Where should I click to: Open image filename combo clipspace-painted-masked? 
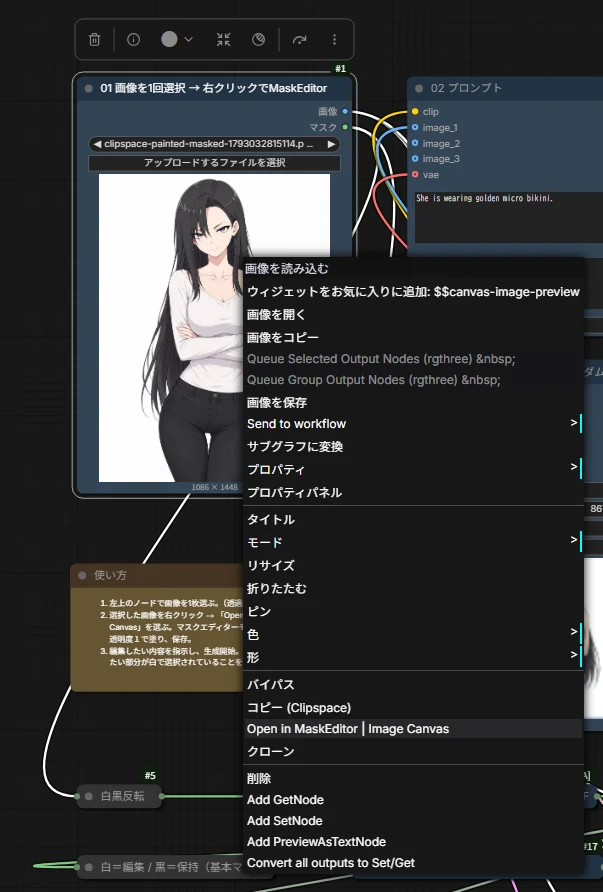pyautogui.click(x=214, y=144)
